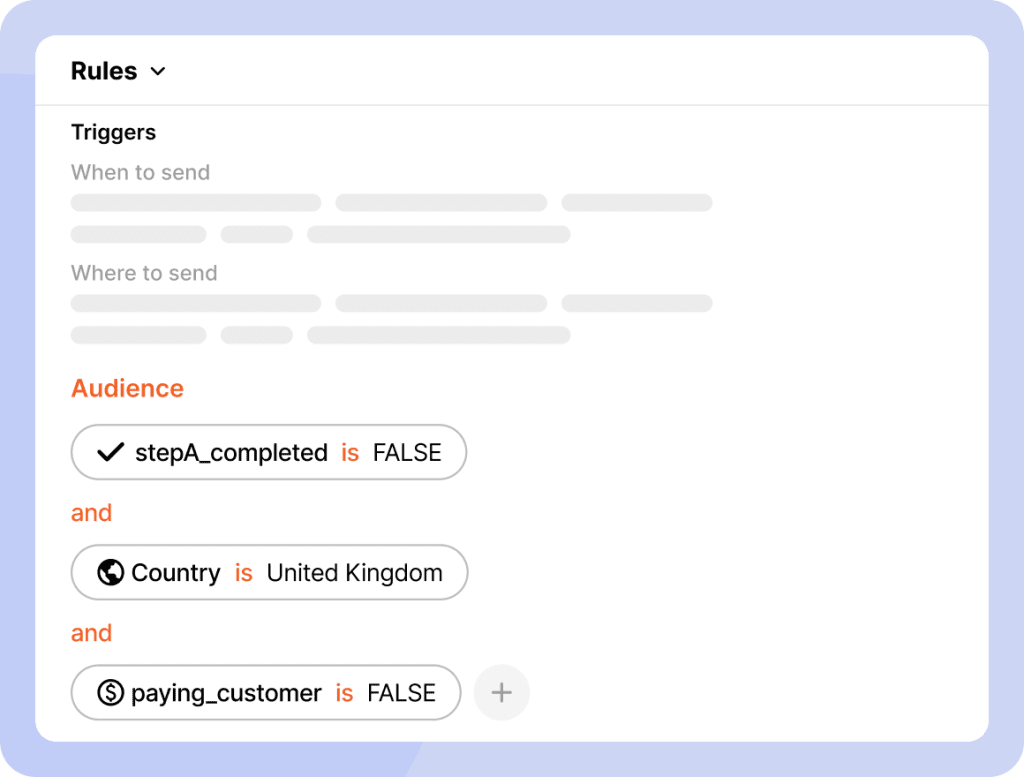The height and width of the screenshot is (777, 1024).
Task: Toggle the 'and' connector after the stepA_completed rule
Action: point(91,513)
